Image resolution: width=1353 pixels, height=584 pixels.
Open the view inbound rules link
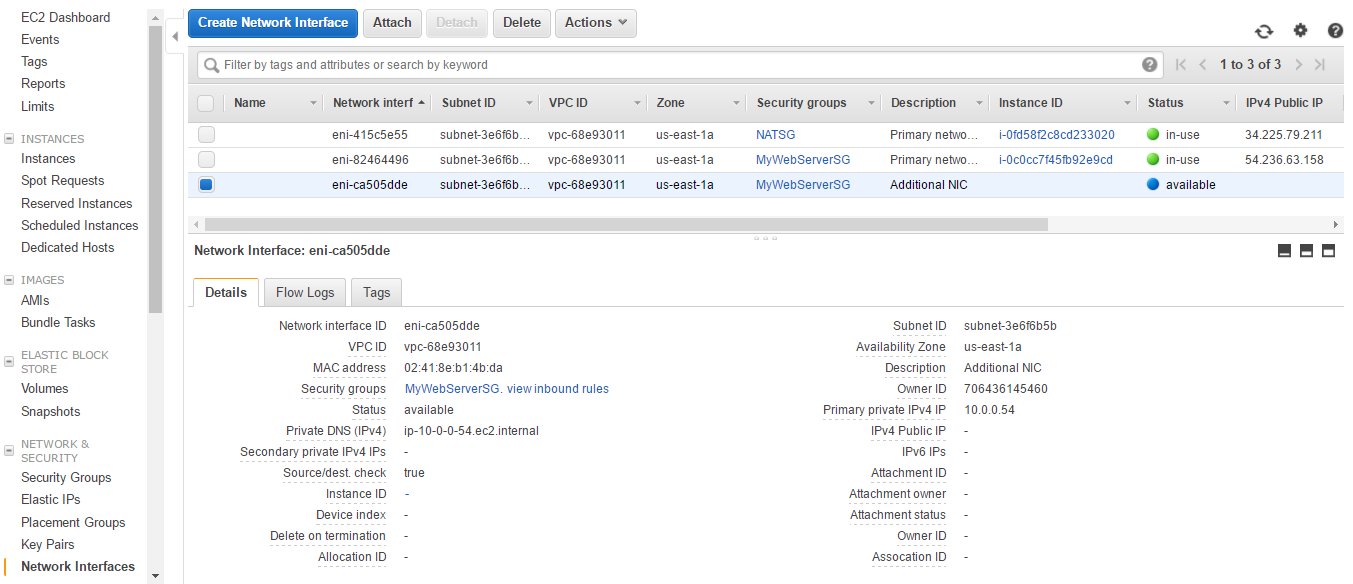(x=558, y=389)
